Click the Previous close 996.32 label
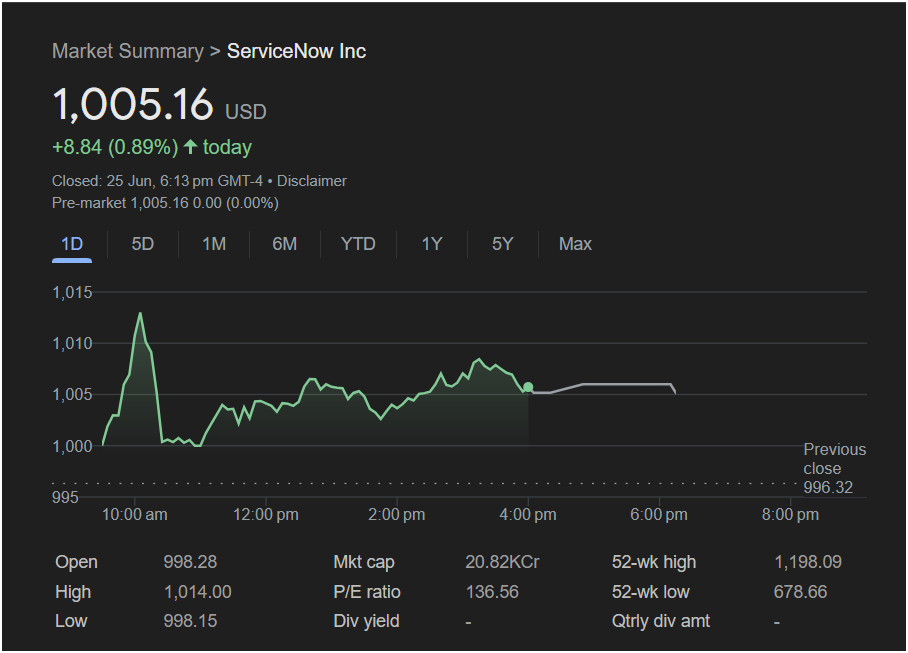This screenshot has width=908, height=653. 834,468
